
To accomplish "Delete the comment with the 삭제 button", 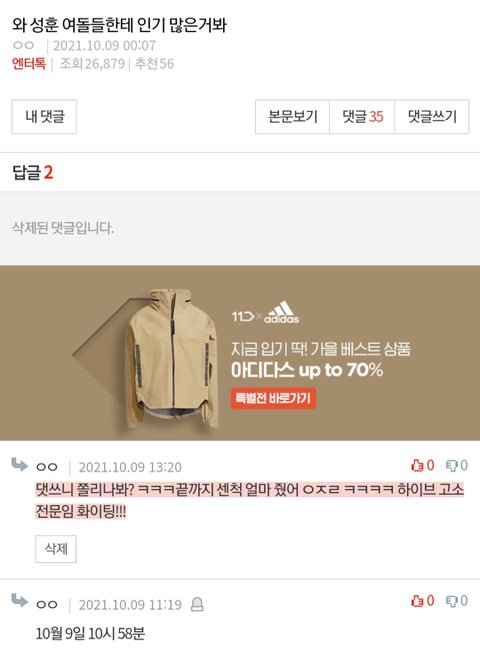I will (56, 548).
